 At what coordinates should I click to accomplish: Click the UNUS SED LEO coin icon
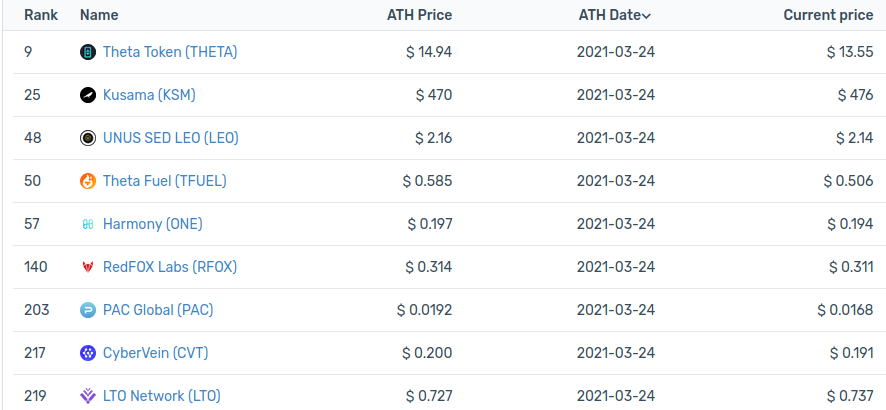tap(88, 138)
